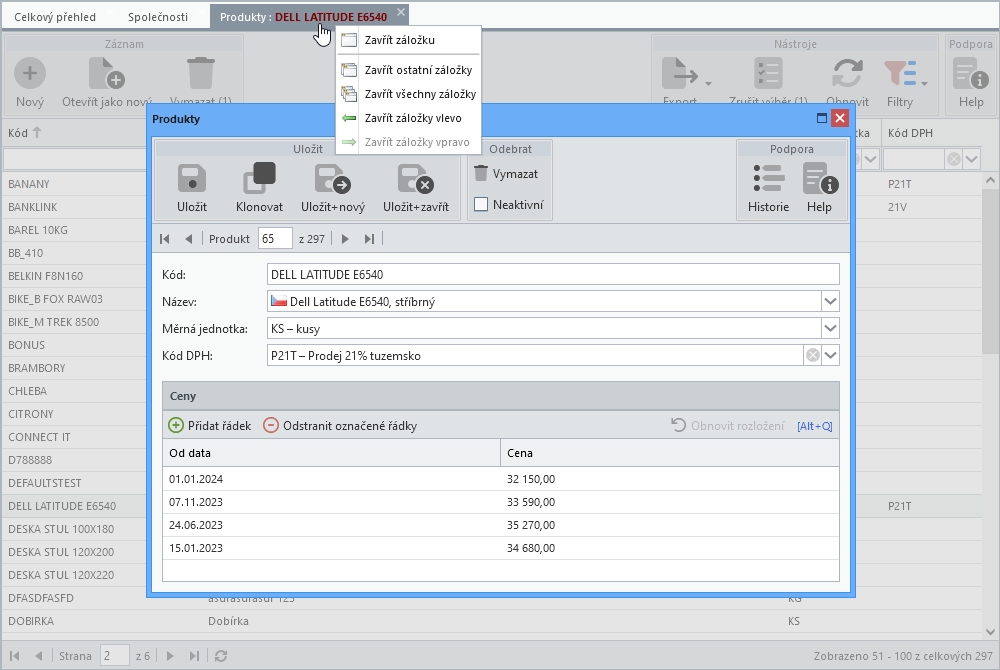Viewport: 1000px width, 670px height.
Task: Click the Uložit save icon
Action: tap(192, 178)
